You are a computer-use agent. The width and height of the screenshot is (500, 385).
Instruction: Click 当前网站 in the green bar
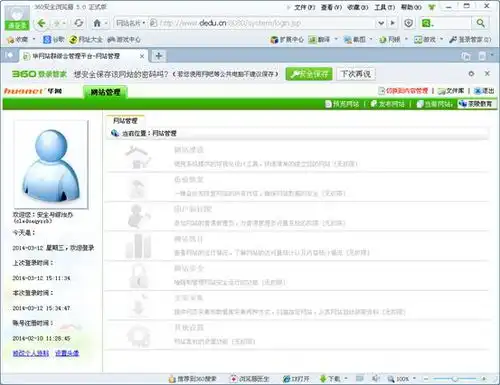[435, 104]
